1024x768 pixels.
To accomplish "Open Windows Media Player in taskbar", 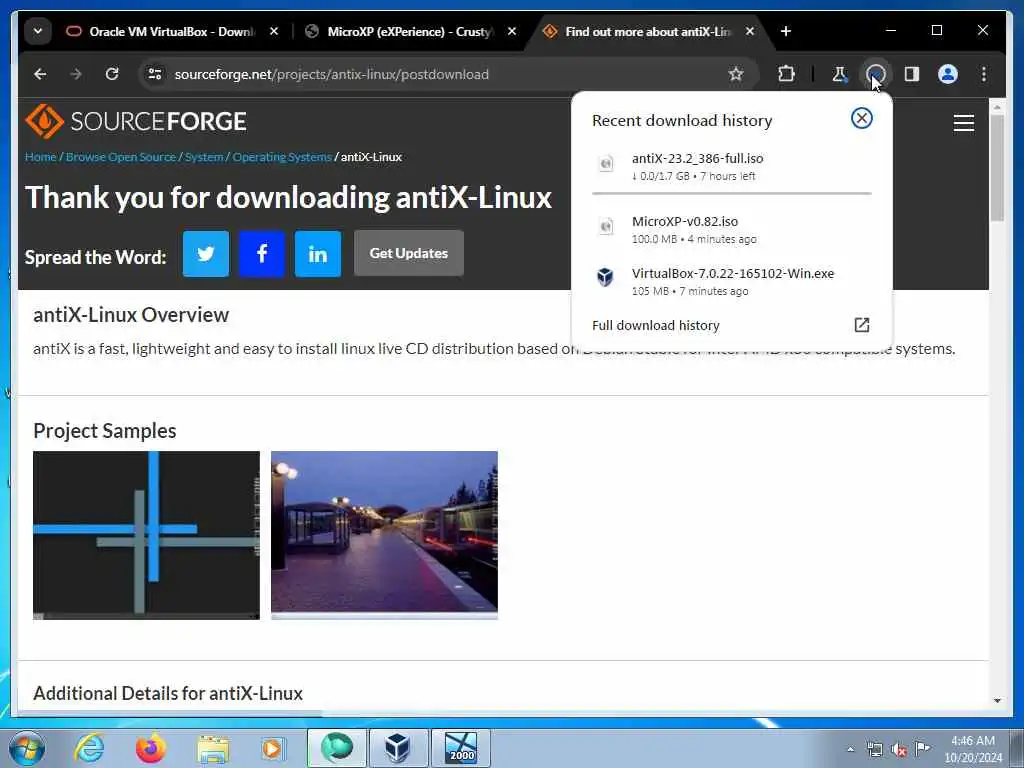I will 273,748.
